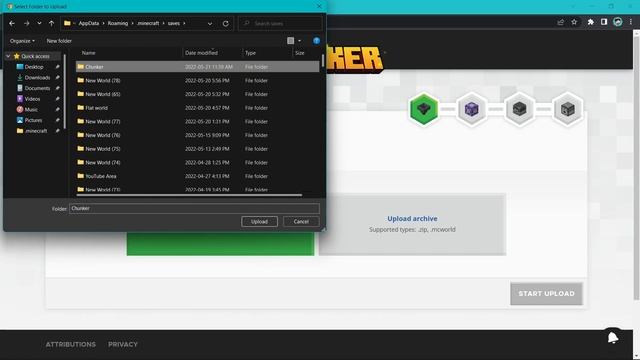Create a New folder

coord(59,41)
